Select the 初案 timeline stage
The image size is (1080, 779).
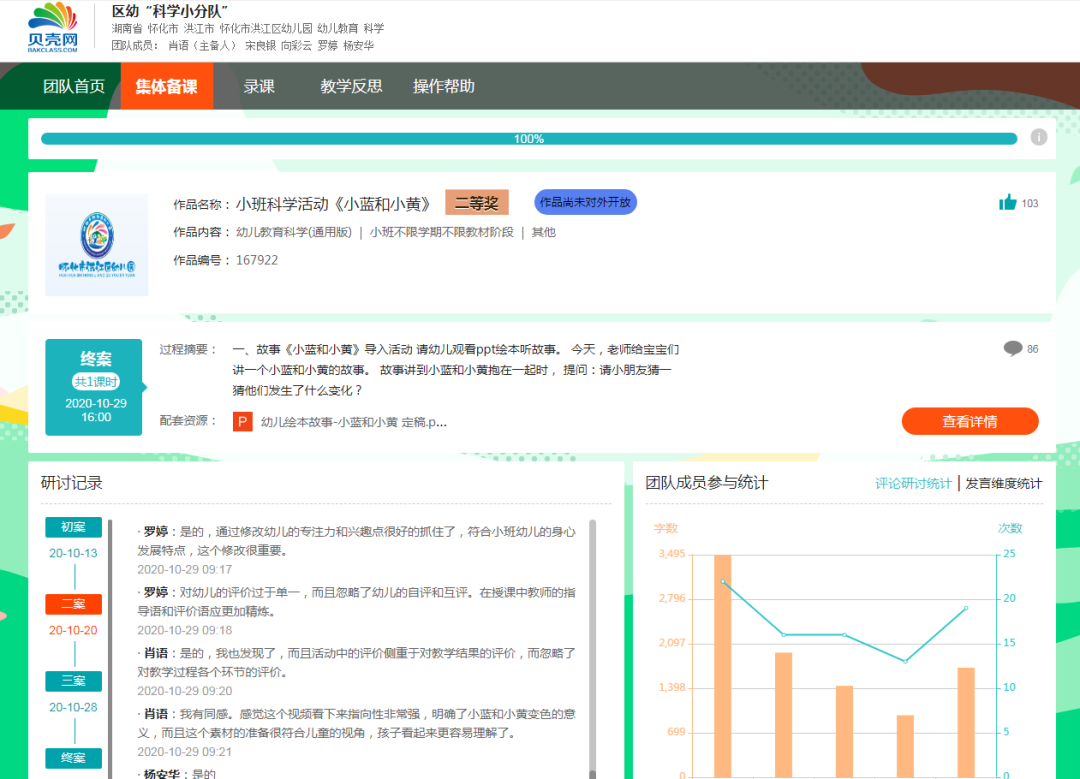[74, 527]
